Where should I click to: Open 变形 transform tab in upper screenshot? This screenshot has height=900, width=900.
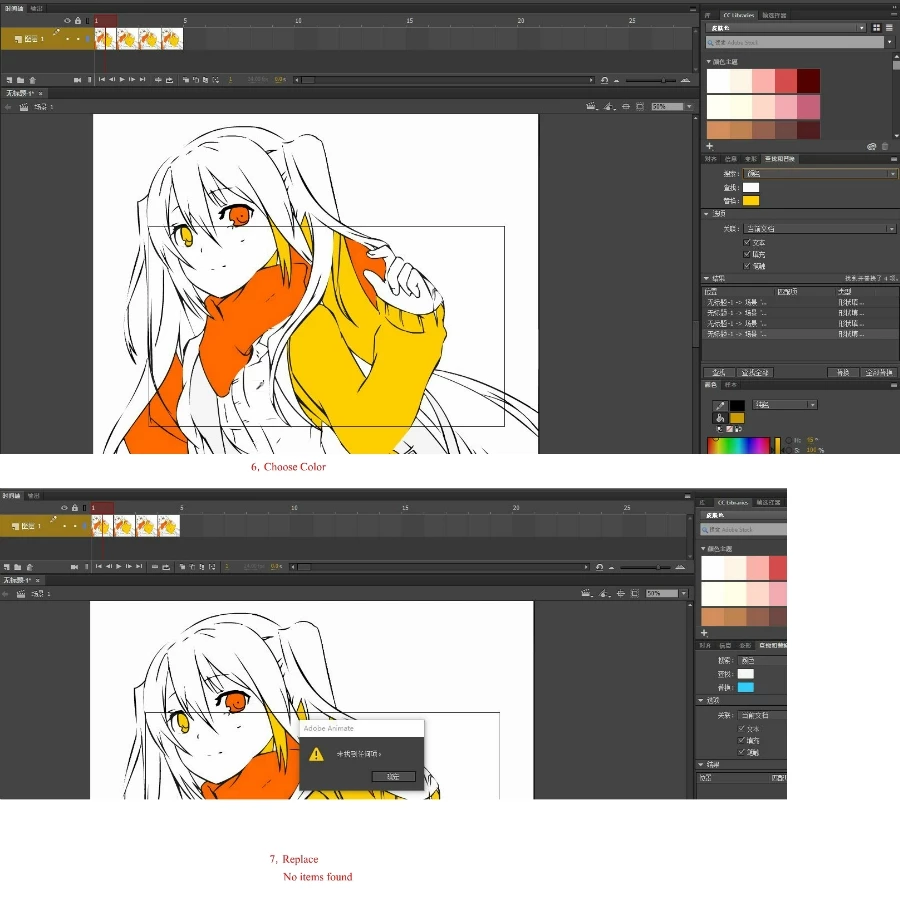[751, 159]
